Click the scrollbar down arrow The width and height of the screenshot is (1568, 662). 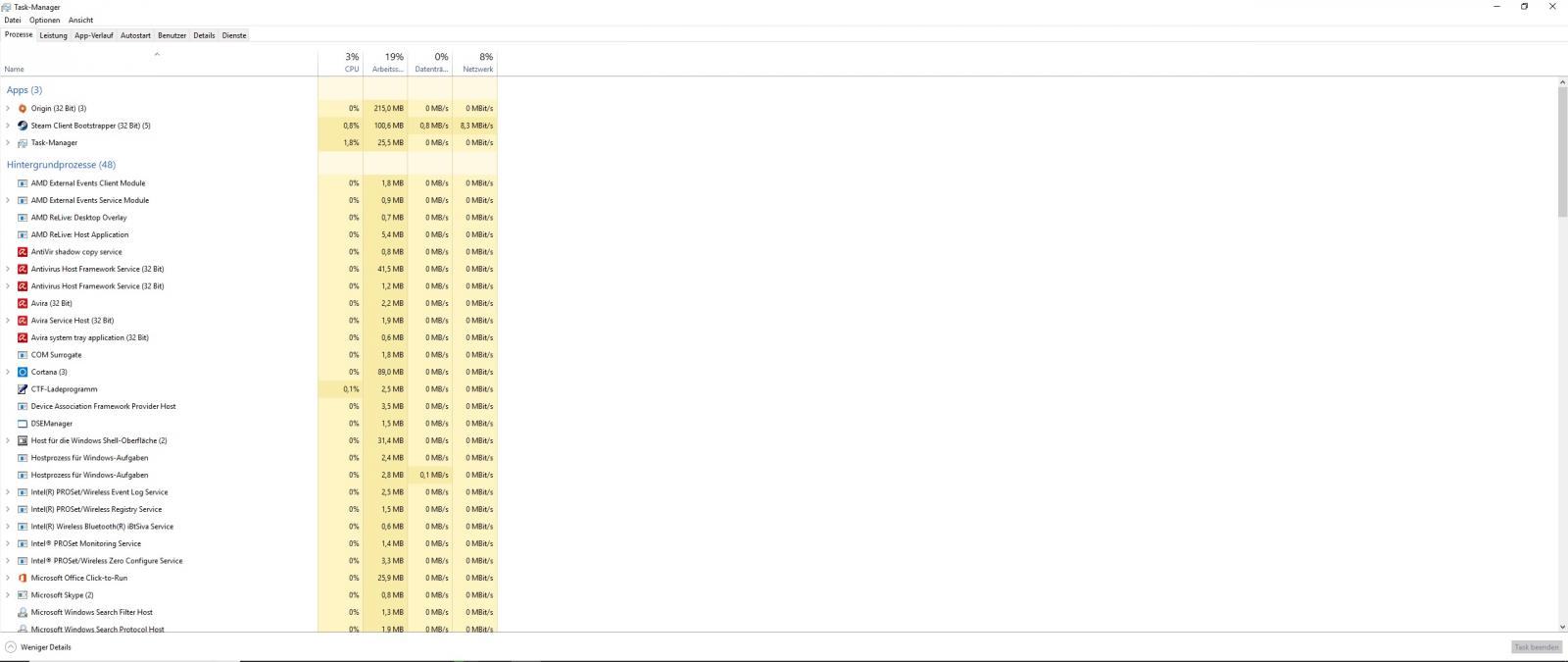[1562, 627]
